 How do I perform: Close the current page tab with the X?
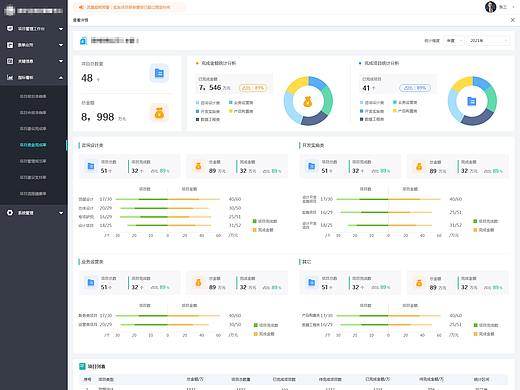[513, 20]
